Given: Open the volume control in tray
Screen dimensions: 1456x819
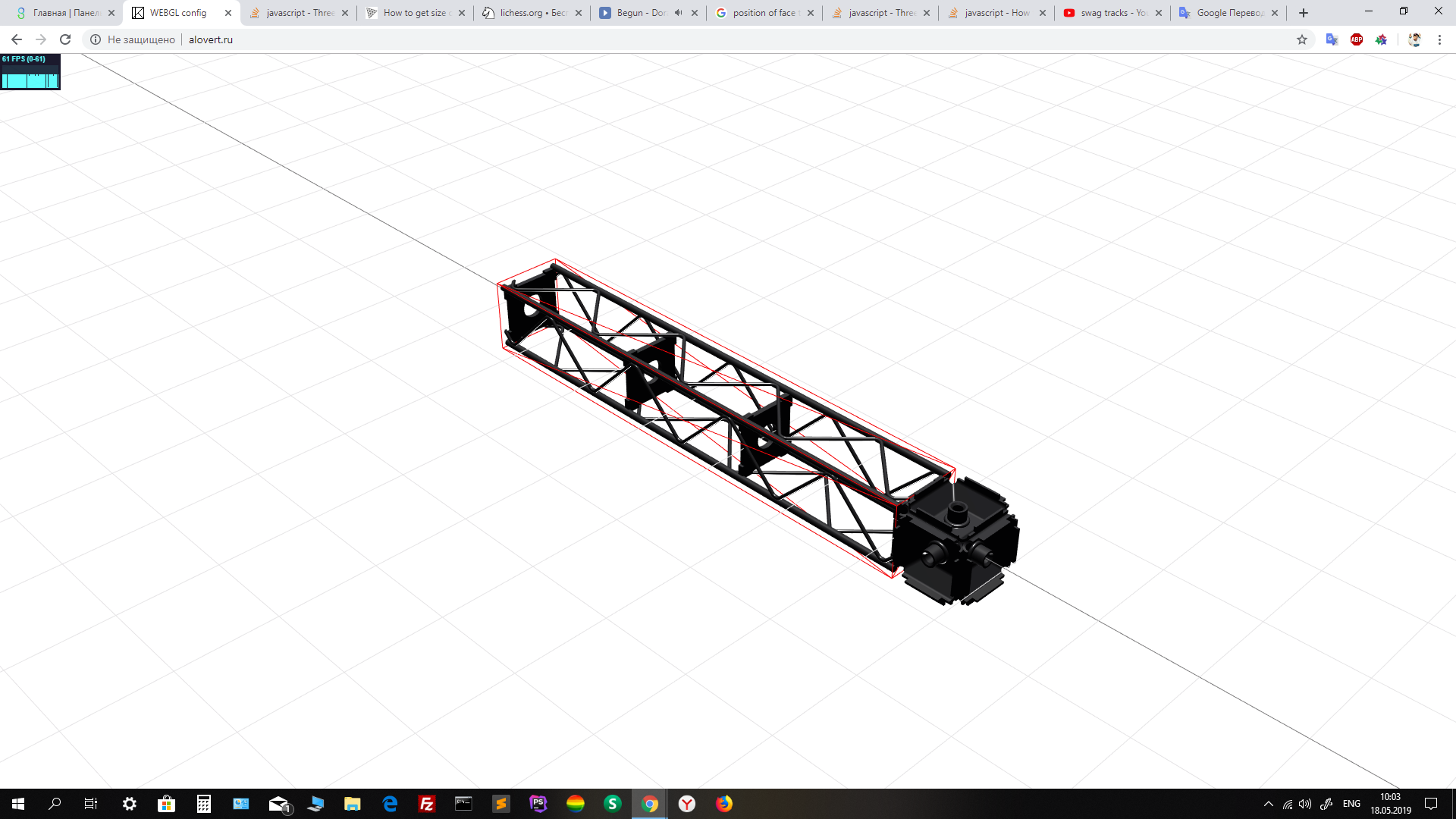Looking at the screenshot, I should click(1304, 804).
